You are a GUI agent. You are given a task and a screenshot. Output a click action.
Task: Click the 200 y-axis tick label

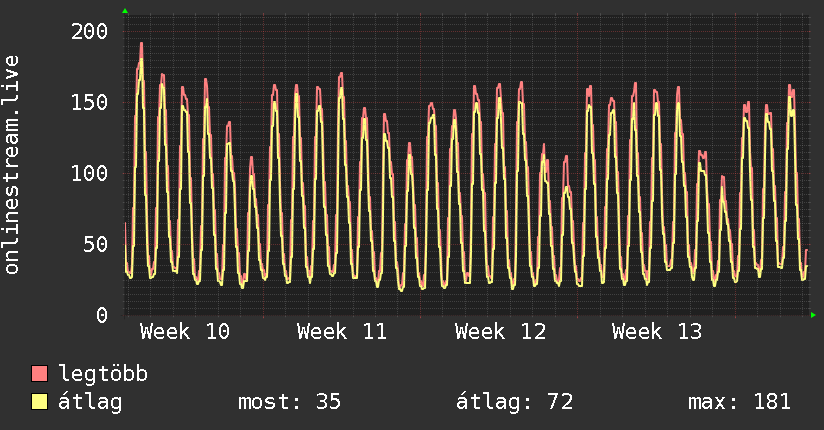[x=89, y=31]
